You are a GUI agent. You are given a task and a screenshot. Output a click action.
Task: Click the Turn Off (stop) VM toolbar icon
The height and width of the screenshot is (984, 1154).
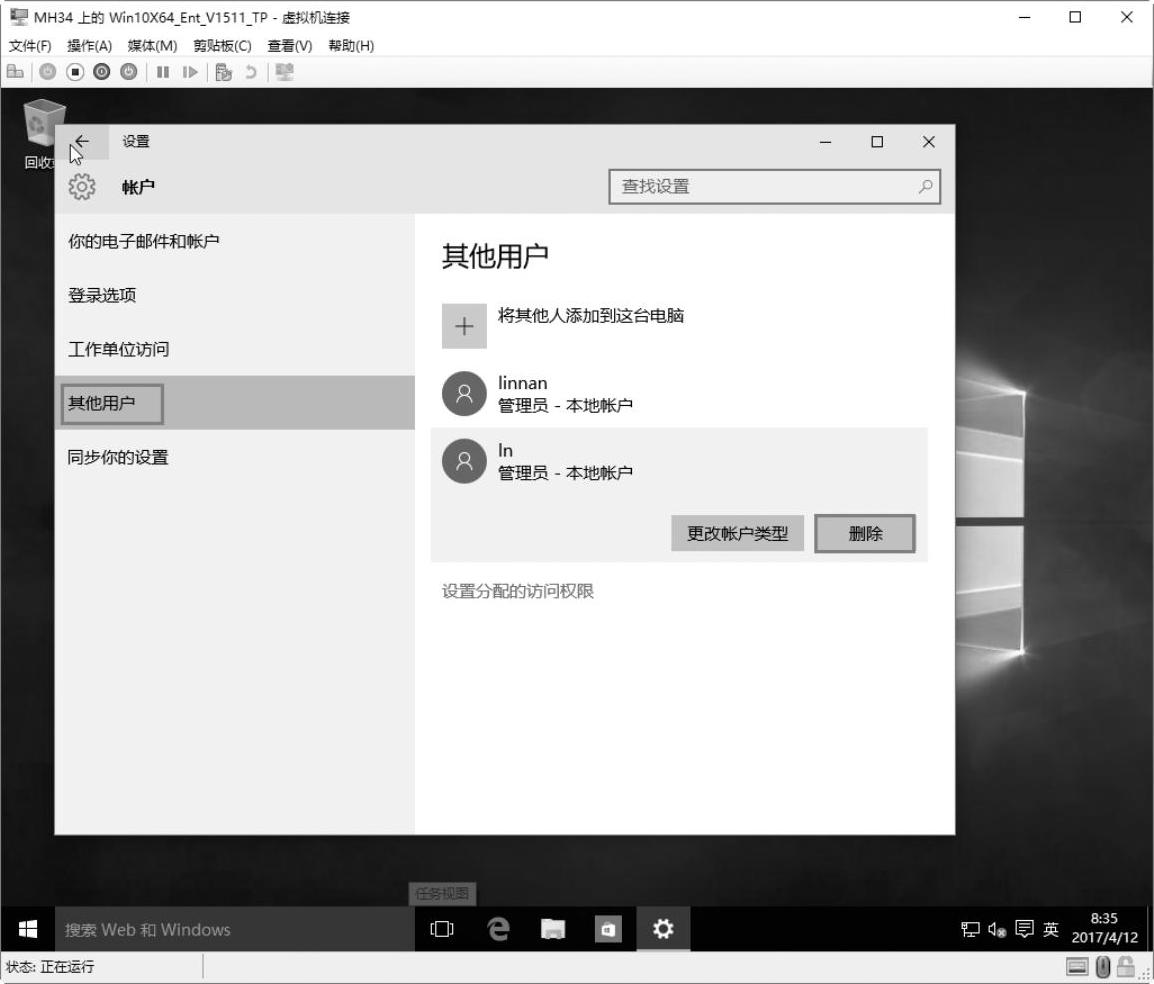(75, 72)
